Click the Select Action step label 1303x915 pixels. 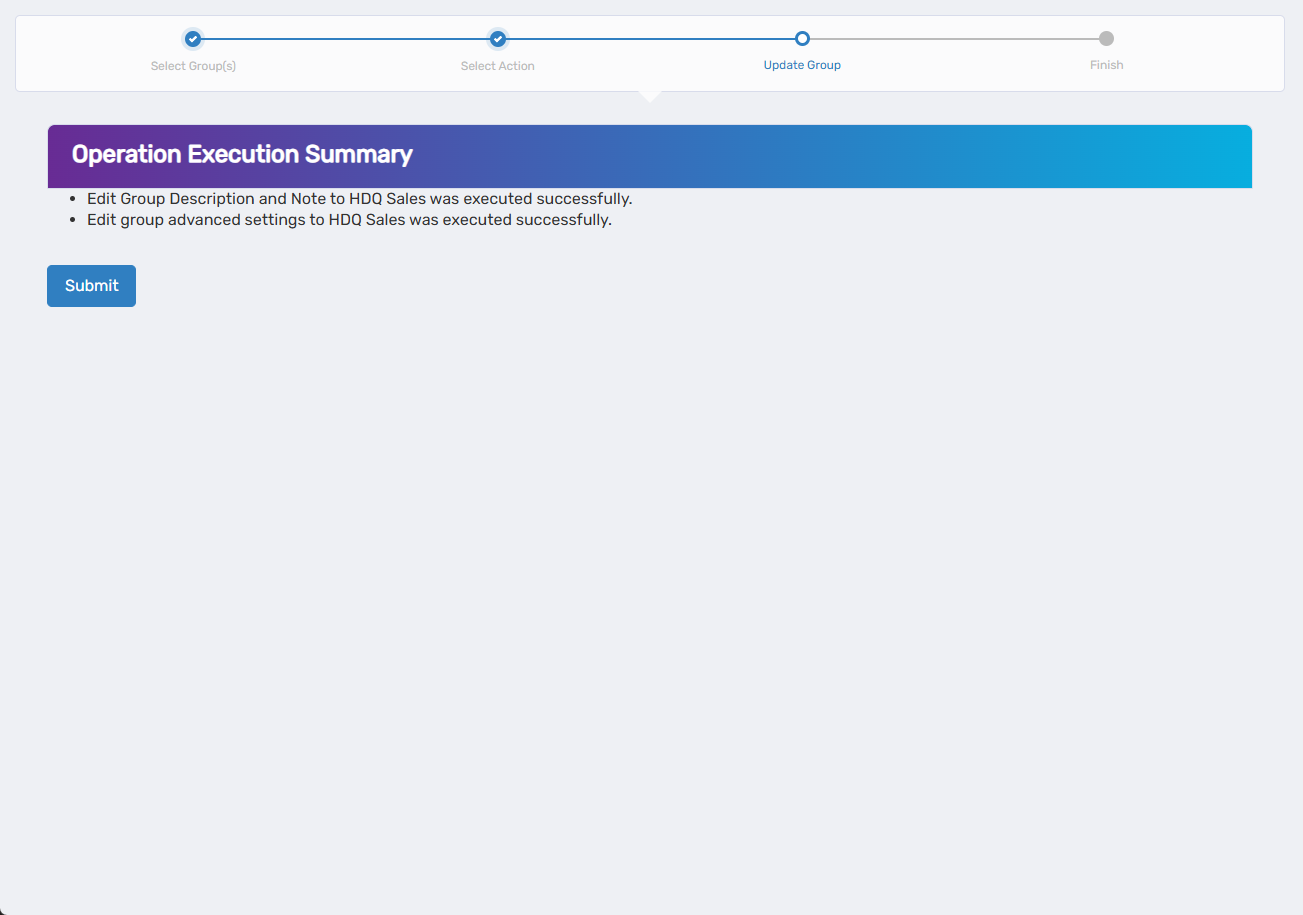497,65
